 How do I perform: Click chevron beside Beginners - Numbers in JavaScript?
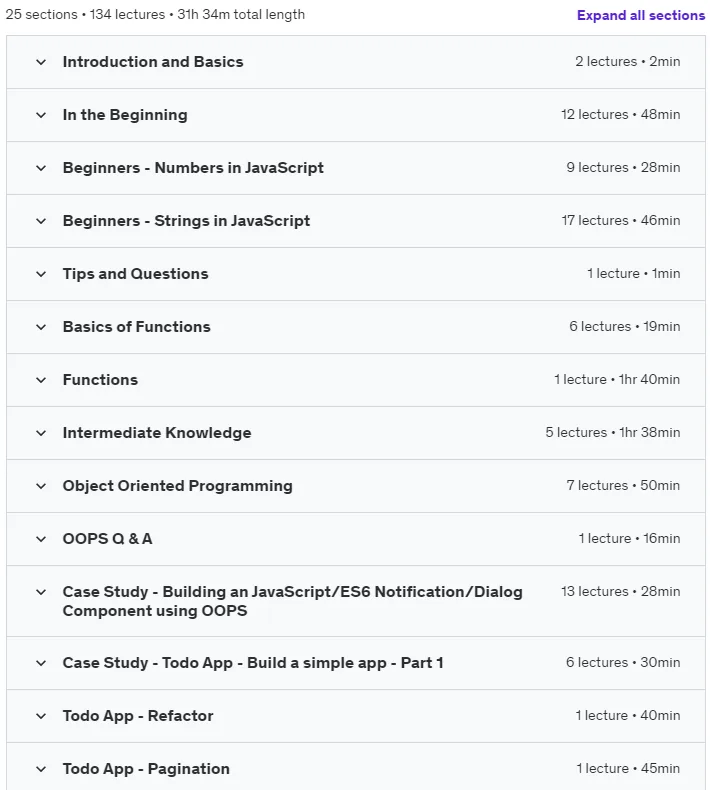click(41, 168)
